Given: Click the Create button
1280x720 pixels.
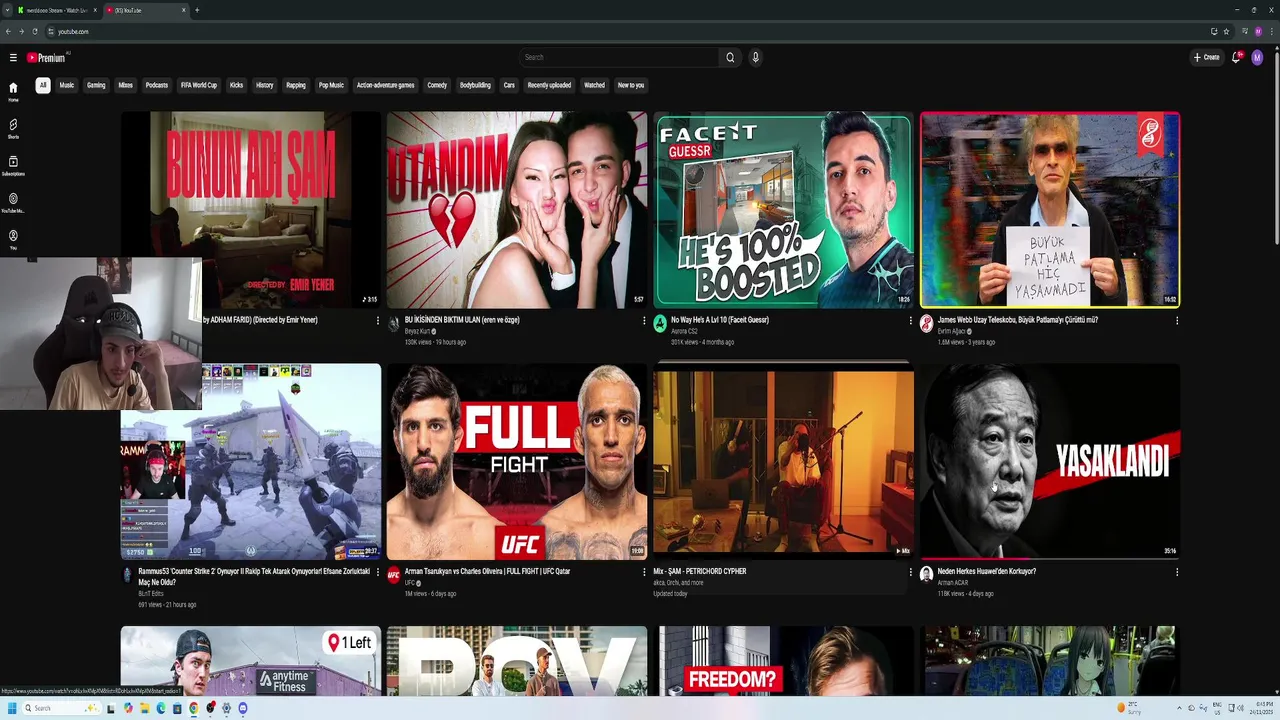Looking at the screenshot, I should pyautogui.click(x=1207, y=57).
